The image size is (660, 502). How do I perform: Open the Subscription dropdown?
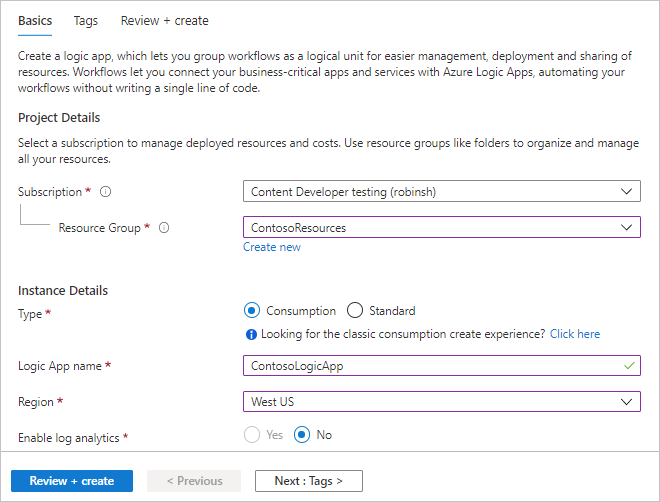point(441,191)
